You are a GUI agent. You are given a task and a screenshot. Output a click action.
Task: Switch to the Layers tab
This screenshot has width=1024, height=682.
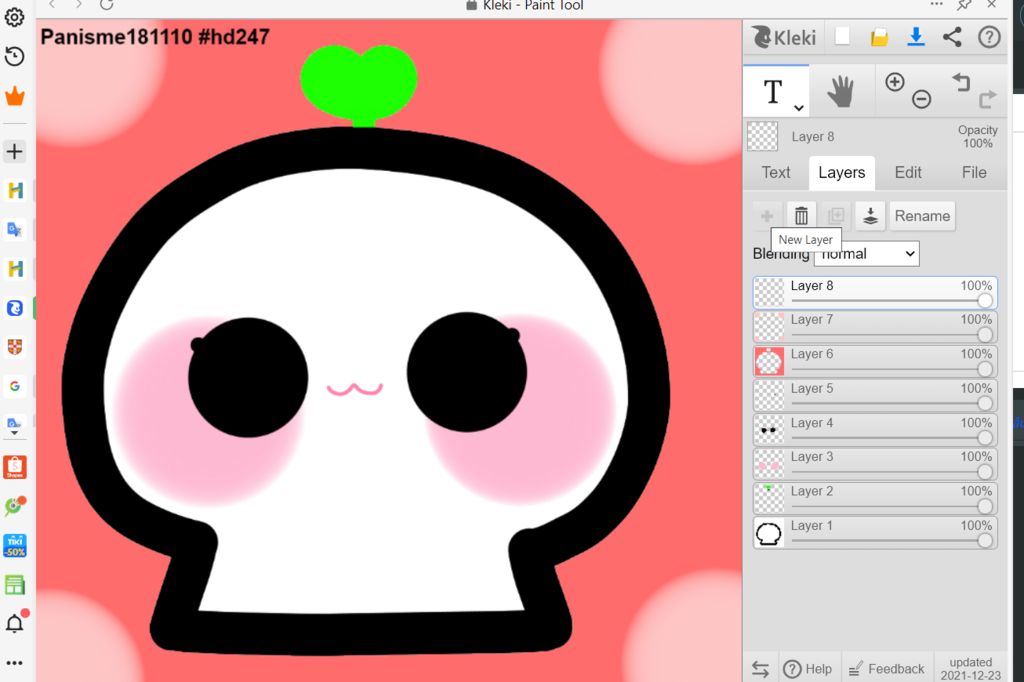point(842,173)
